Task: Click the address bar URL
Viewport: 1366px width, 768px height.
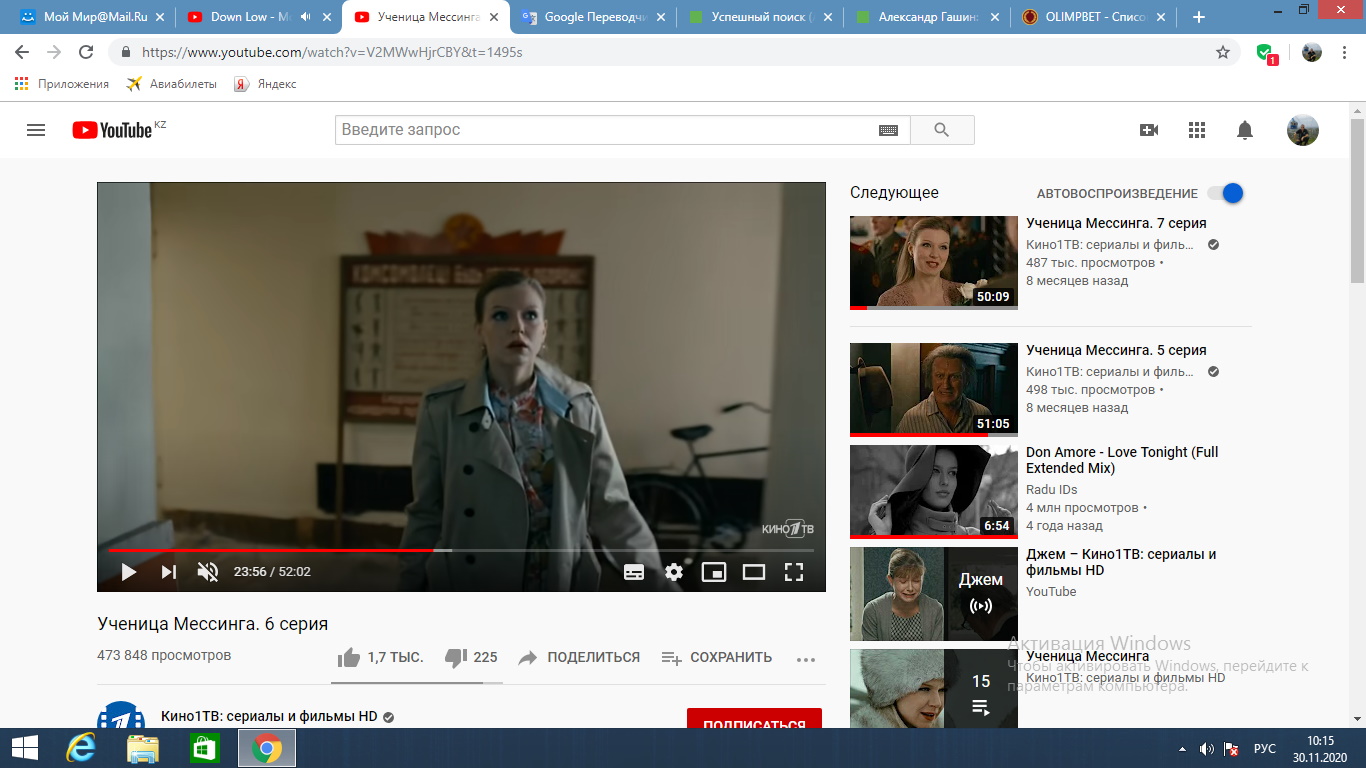Action: point(332,52)
